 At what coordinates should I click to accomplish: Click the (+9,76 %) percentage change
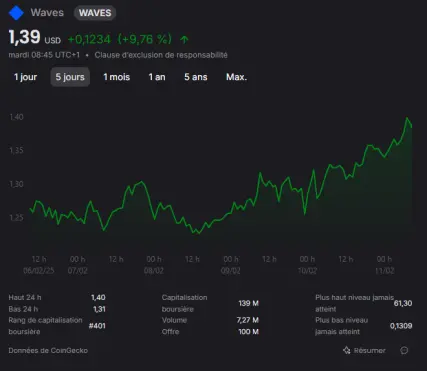pyautogui.click(x=144, y=39)
